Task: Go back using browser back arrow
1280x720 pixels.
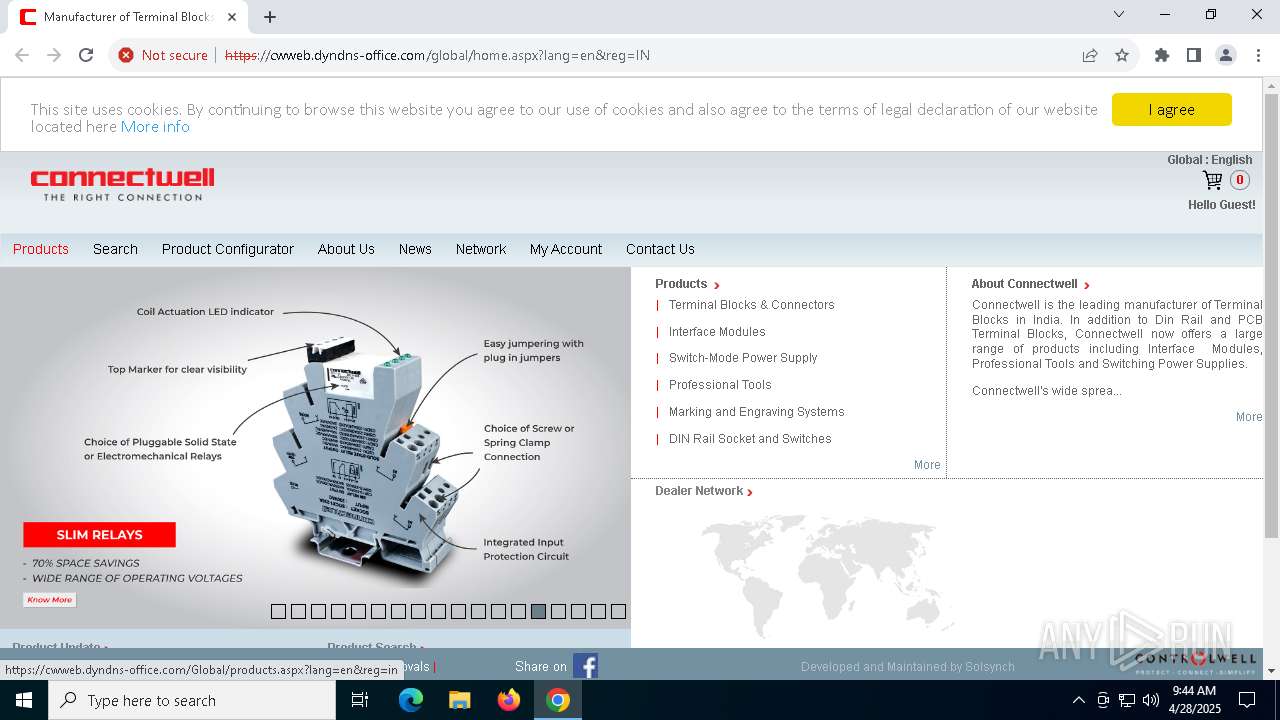Action: click(22, 55)
